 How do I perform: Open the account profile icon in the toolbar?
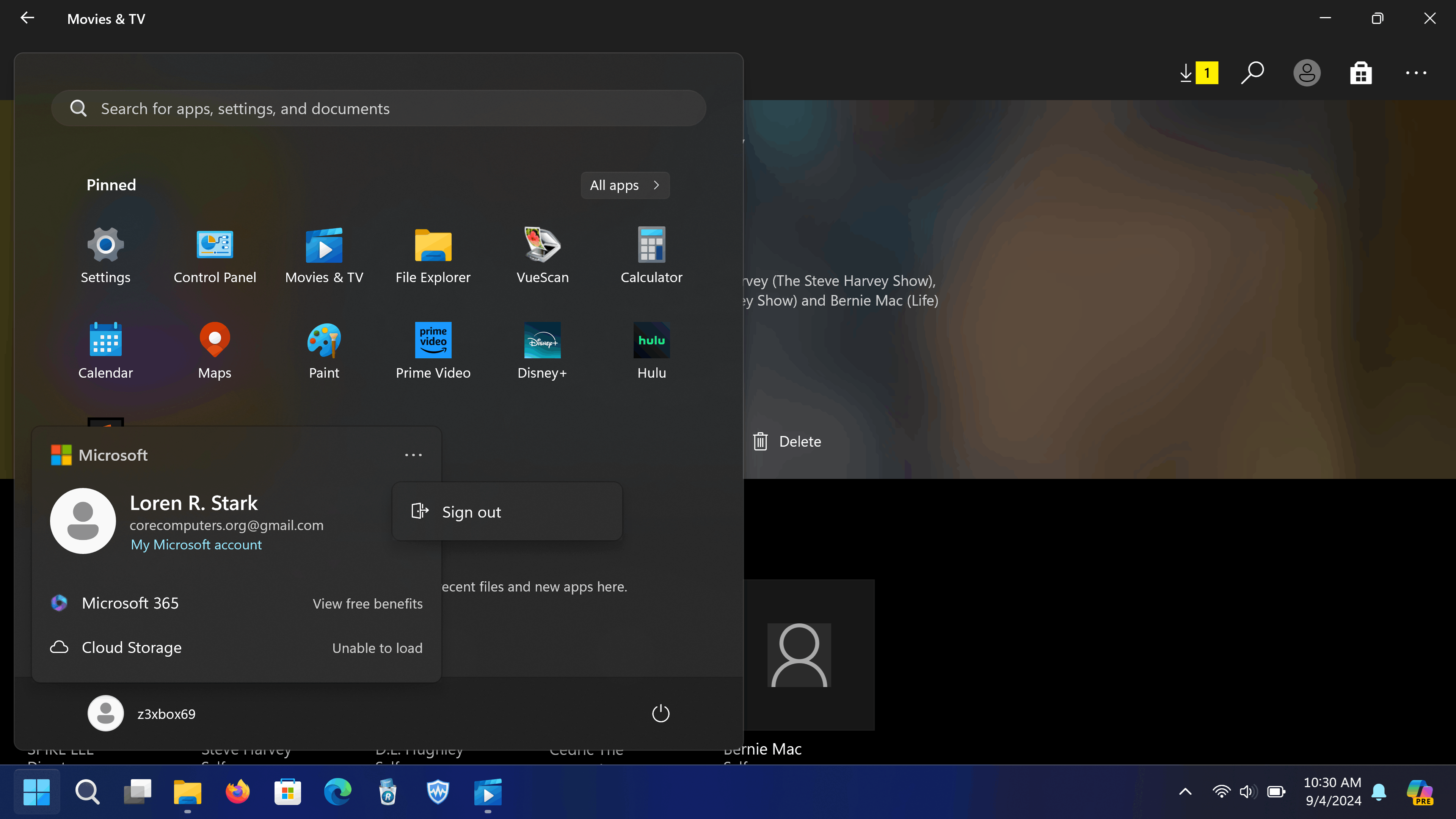pyautogui.click(x=1306, y=73)
